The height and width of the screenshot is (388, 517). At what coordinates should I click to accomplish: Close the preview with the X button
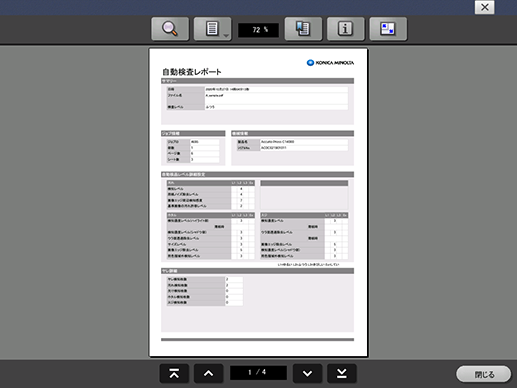click(x=485, y=7)
